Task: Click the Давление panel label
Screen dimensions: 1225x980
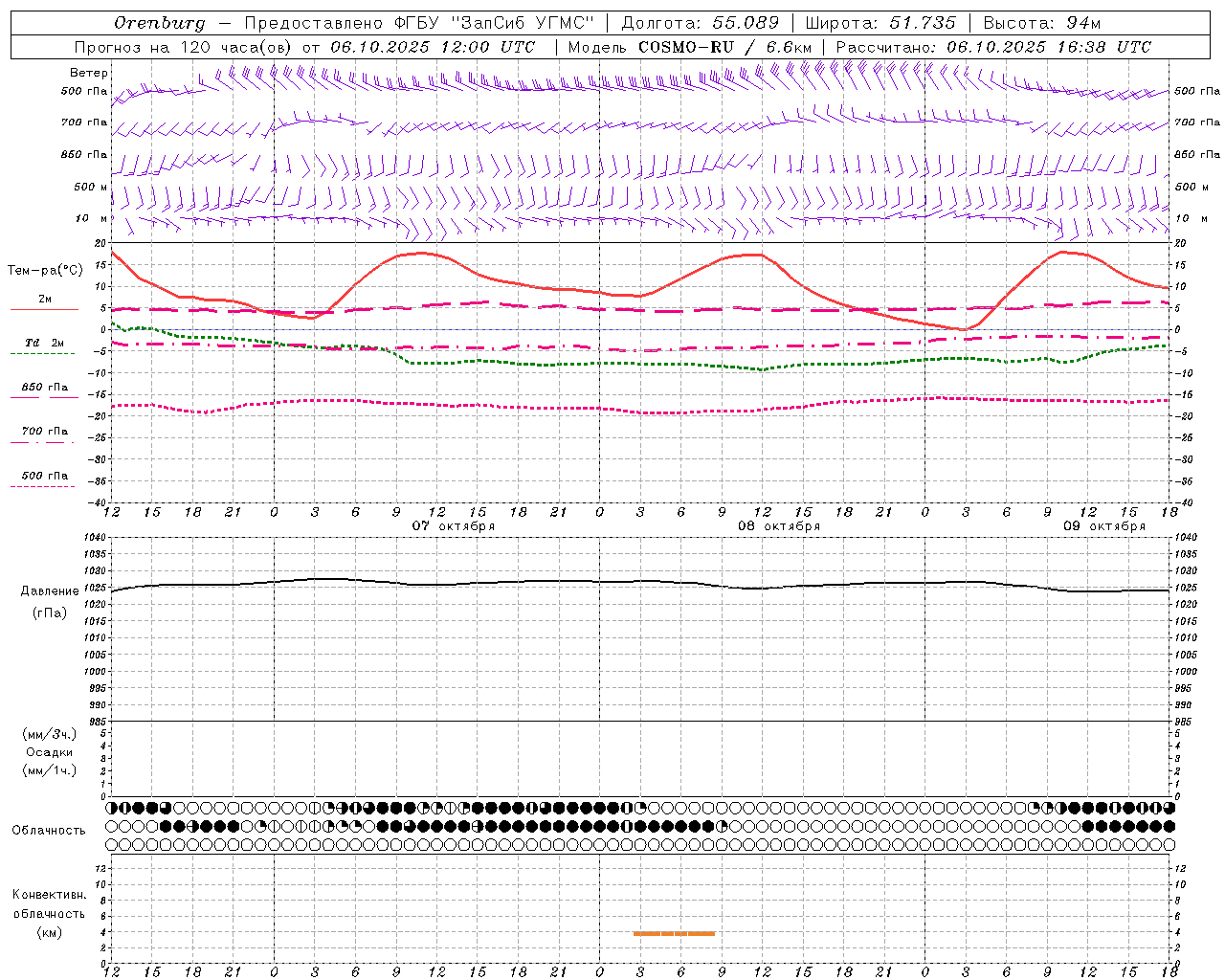Action: click(50, 591)
